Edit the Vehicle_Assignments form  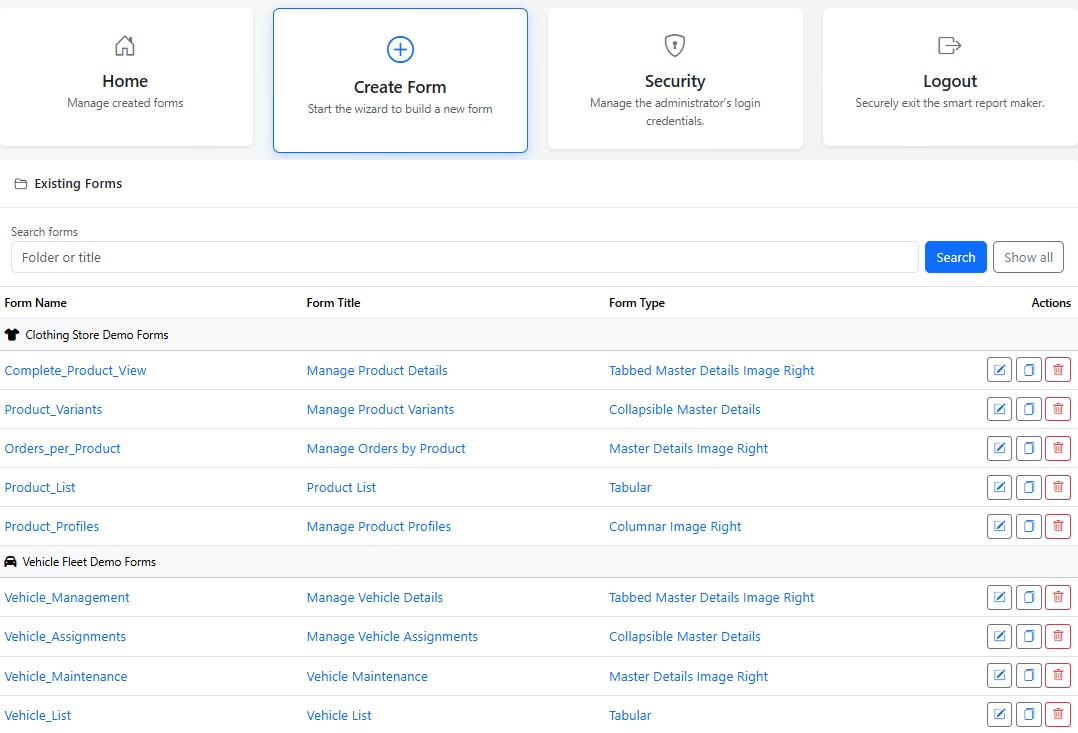pyautogui.click(x=999, y=637)
